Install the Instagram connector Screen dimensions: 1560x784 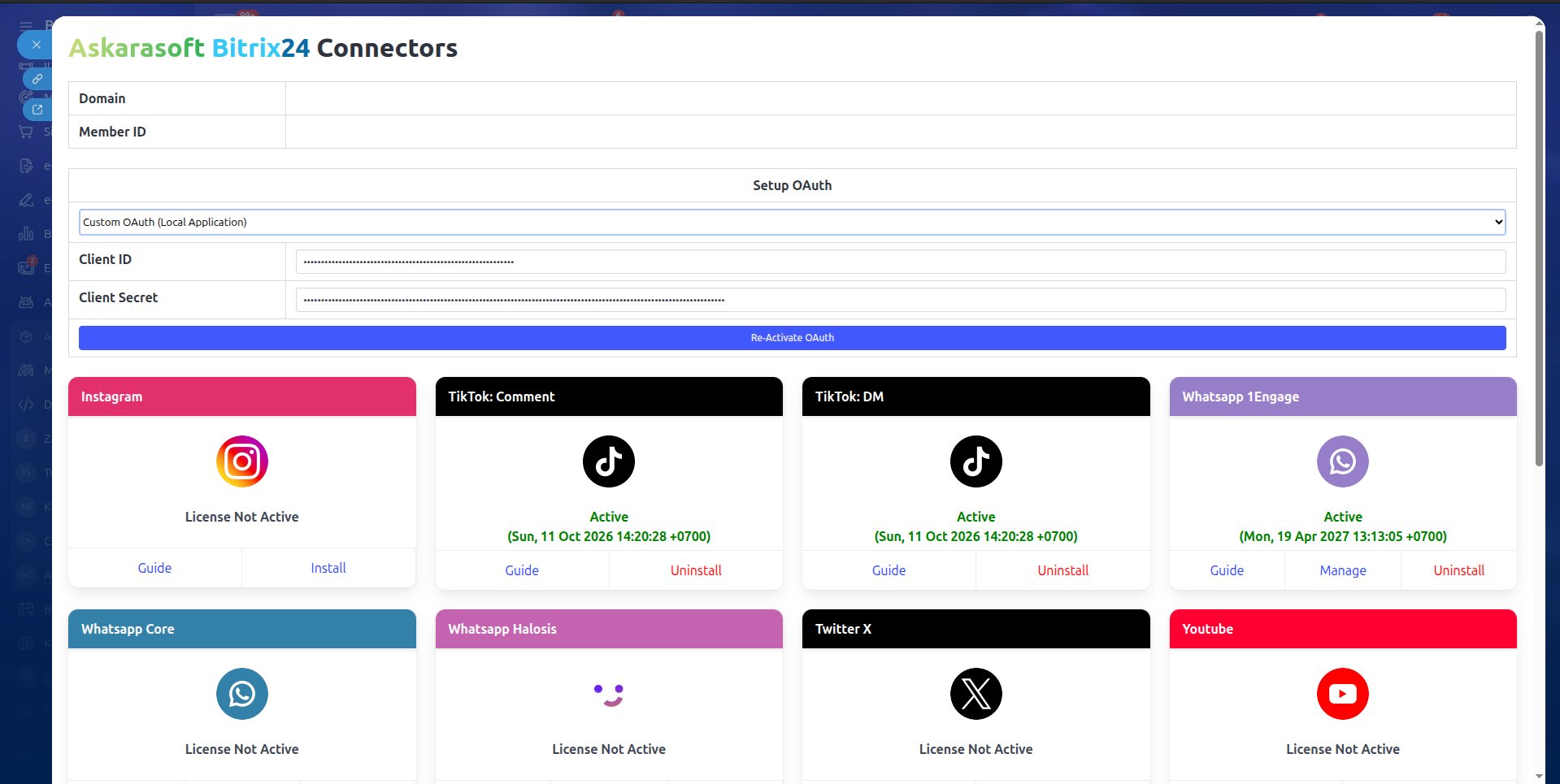(328, 568)
